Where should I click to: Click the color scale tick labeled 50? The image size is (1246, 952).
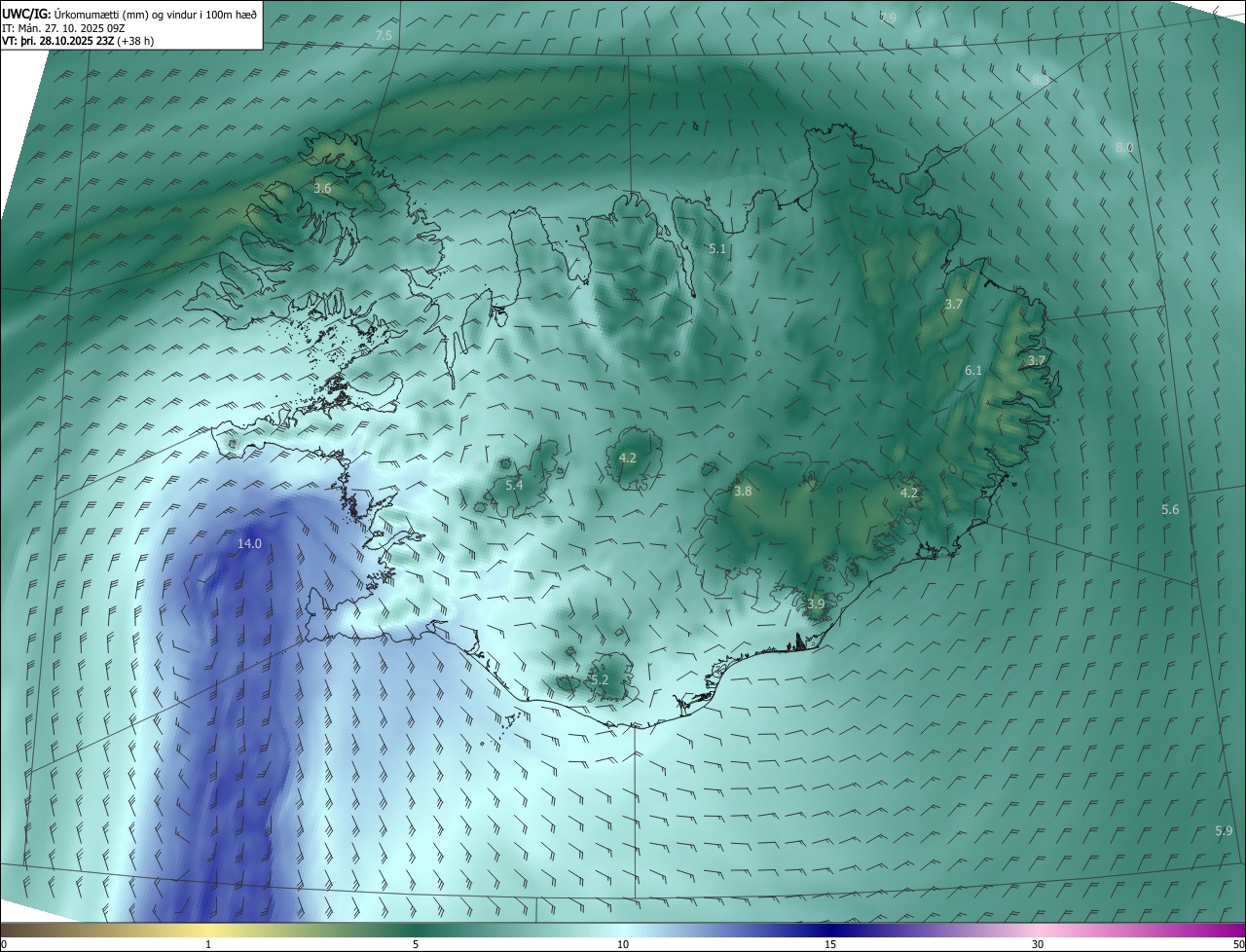pyautogui.click(x=1238, y=944)
